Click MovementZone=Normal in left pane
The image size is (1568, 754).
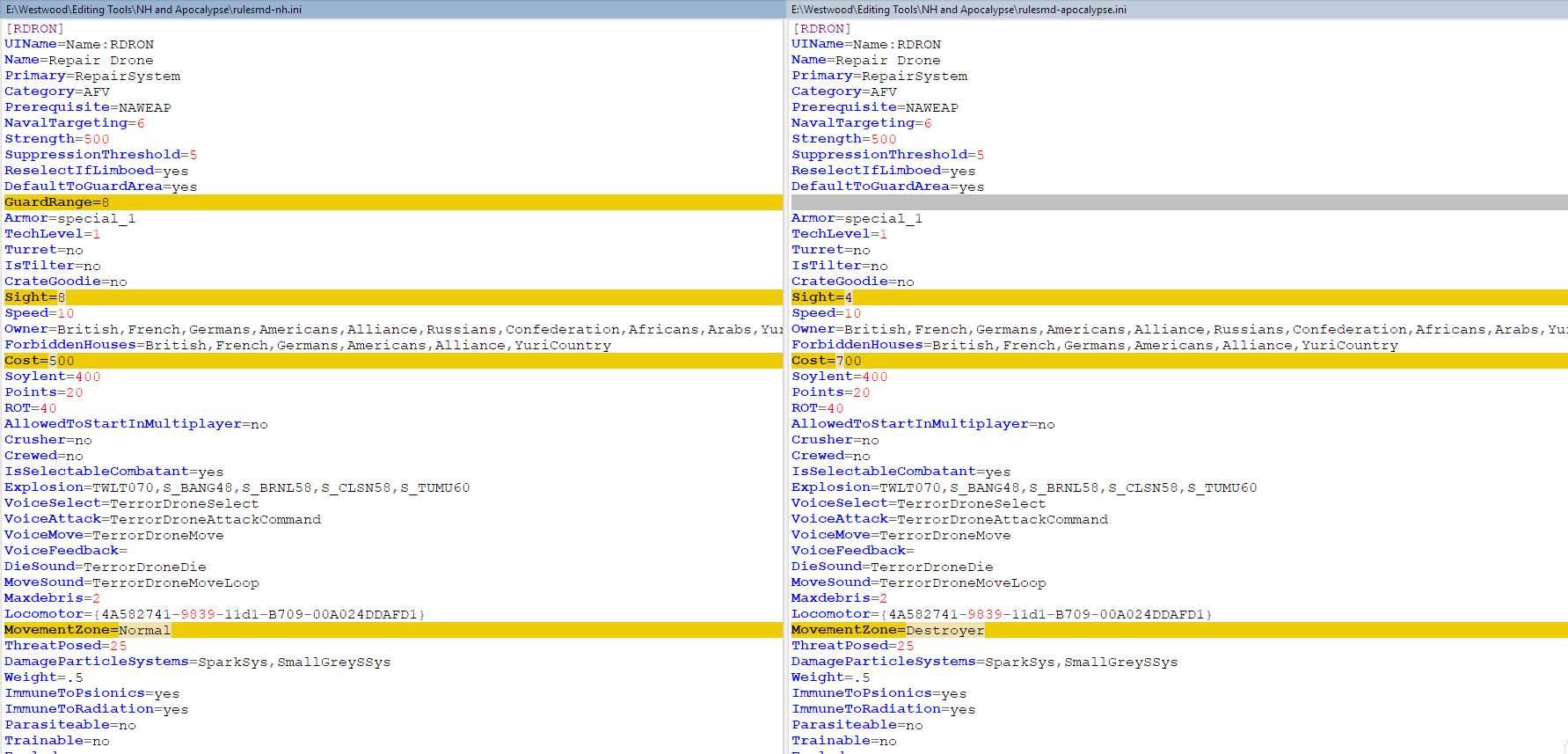tap(393, 630)
